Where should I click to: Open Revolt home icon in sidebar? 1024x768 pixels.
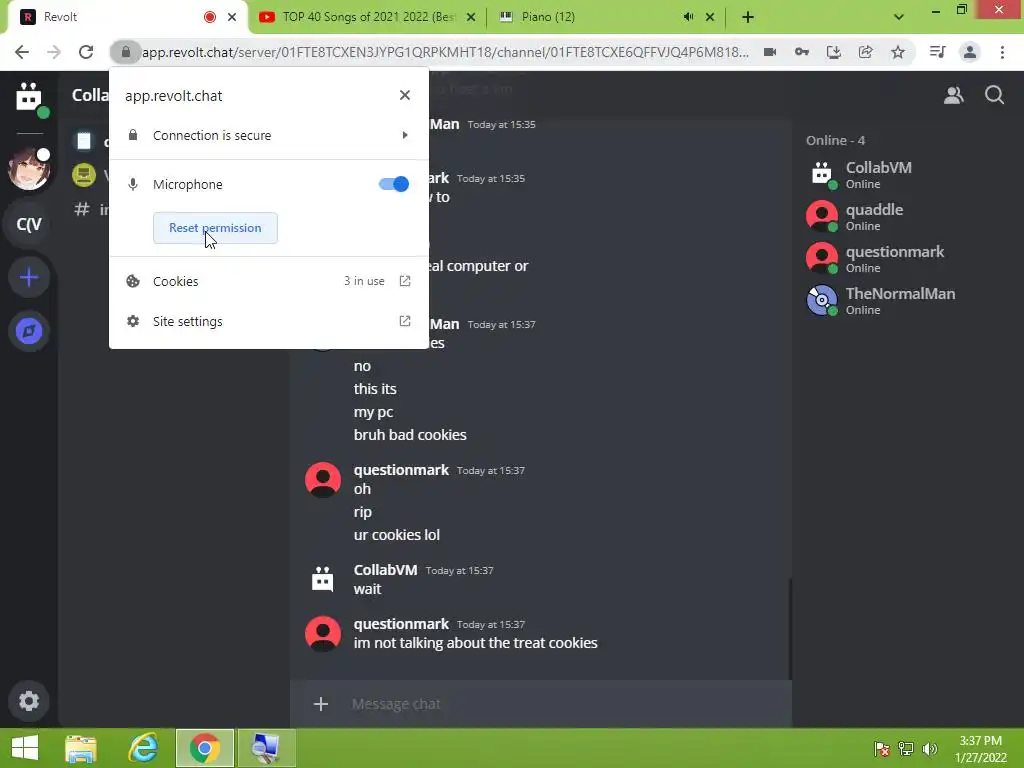pos(29,97)
